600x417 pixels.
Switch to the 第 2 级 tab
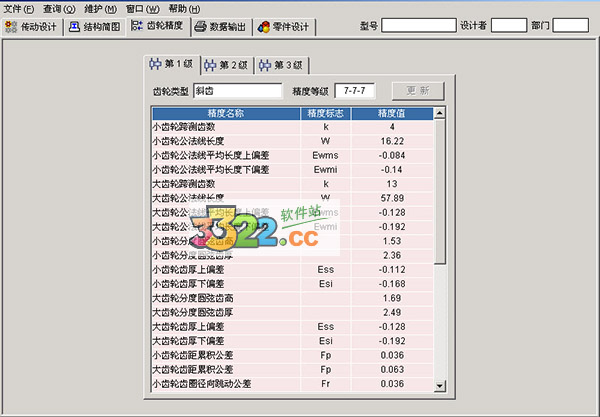(x=227, y=65)
